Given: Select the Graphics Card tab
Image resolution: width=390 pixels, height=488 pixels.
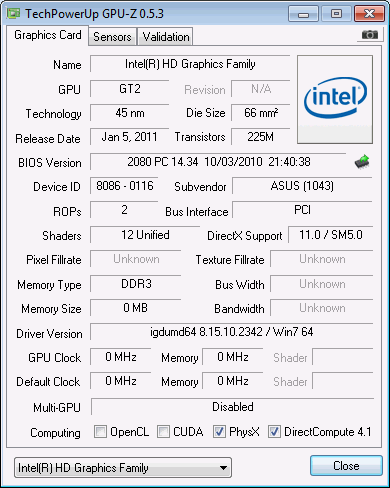Looking at the screenshot, I should click(48, 35).
